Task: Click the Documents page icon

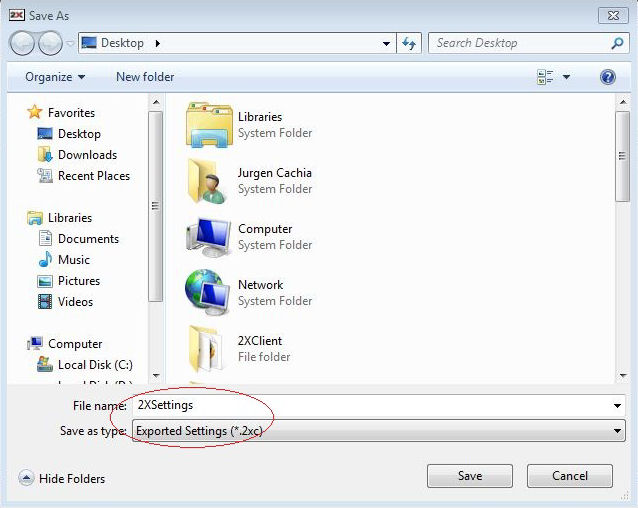Action: pos(45,238)
